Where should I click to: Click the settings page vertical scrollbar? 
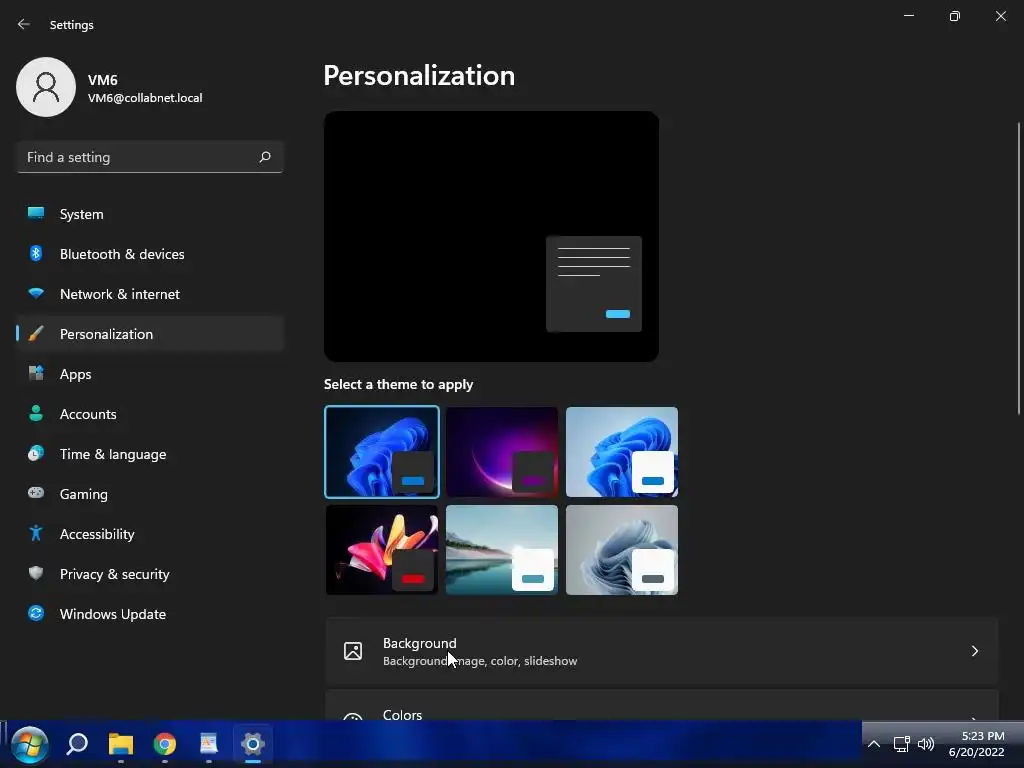[1019, 268]
